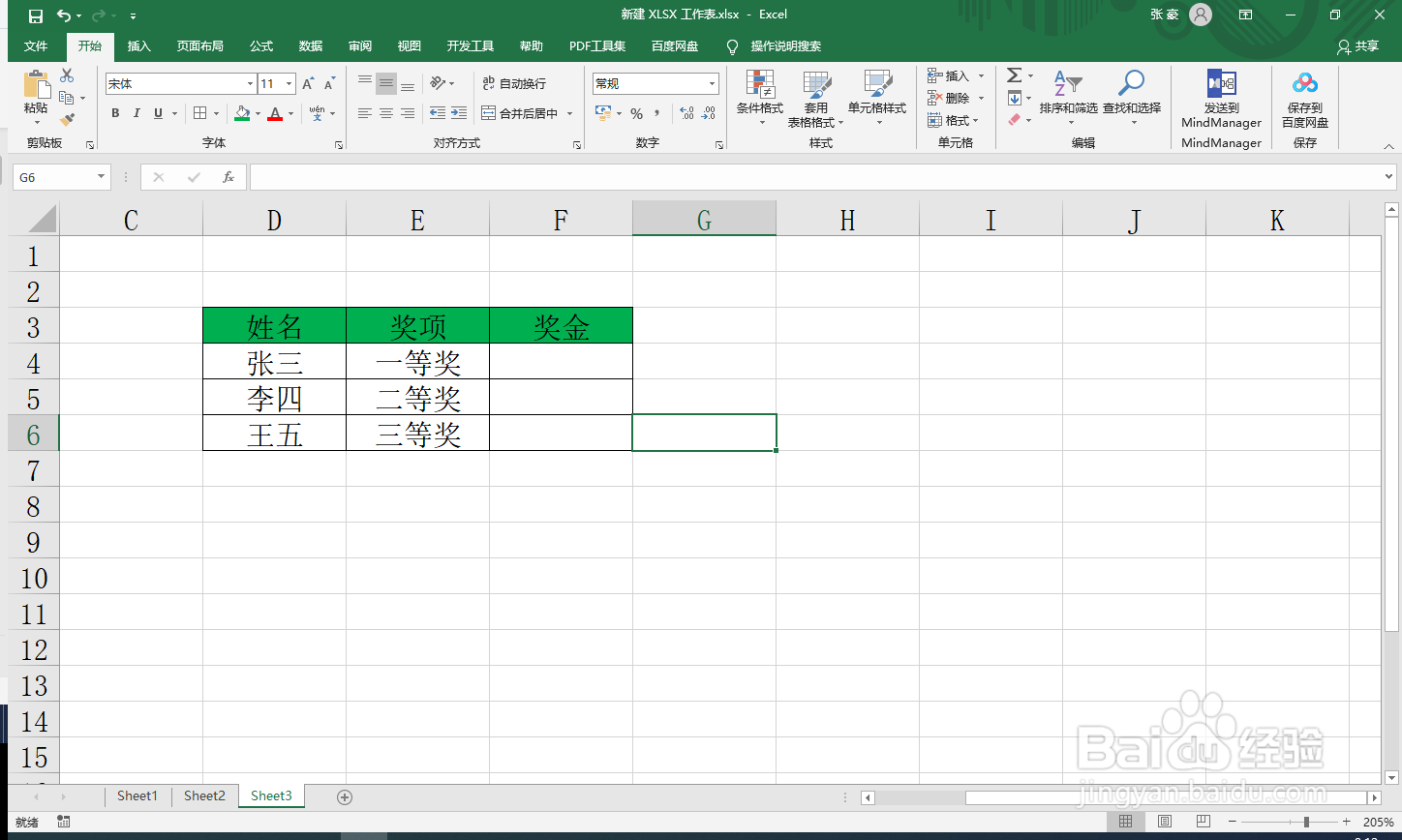The image size is (1402, 840).
Task: Open the font size 11 dropdown
Action: (289, 84)
